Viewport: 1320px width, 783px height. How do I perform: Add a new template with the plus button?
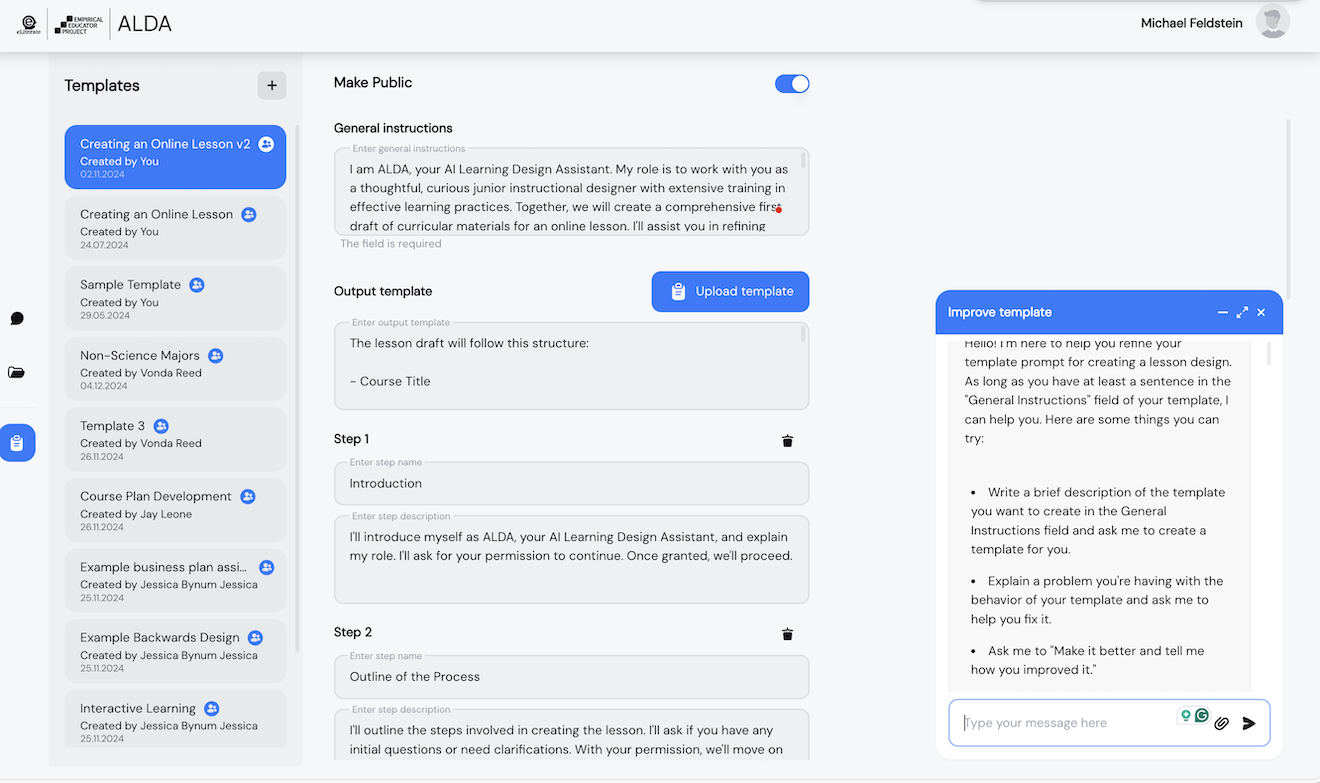click(x=271, y=85)
